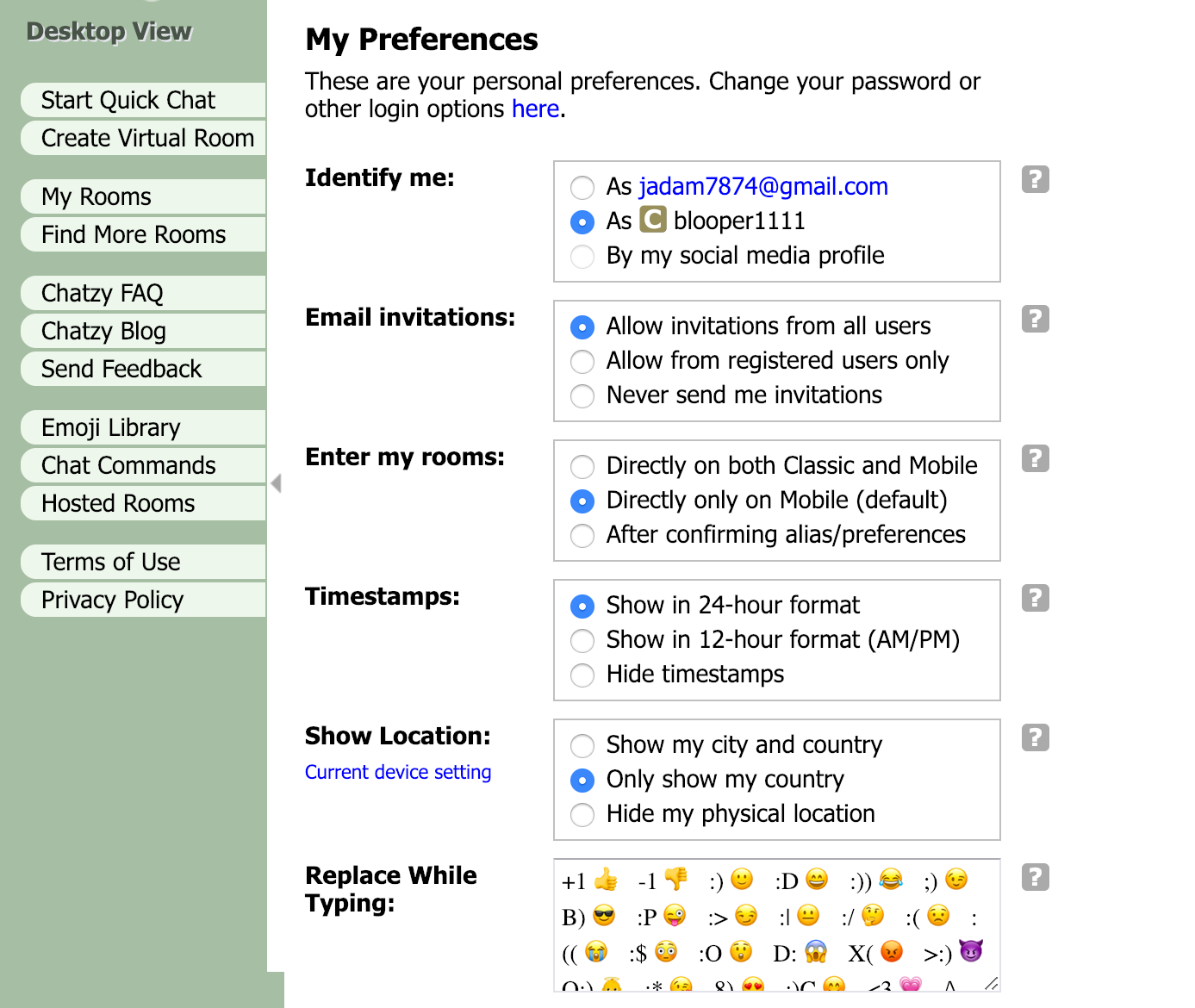Click the thumbs up emoji shortcut
Image resolution: width=1195 pixels, height=1008 pixels.
pos(606,880)
